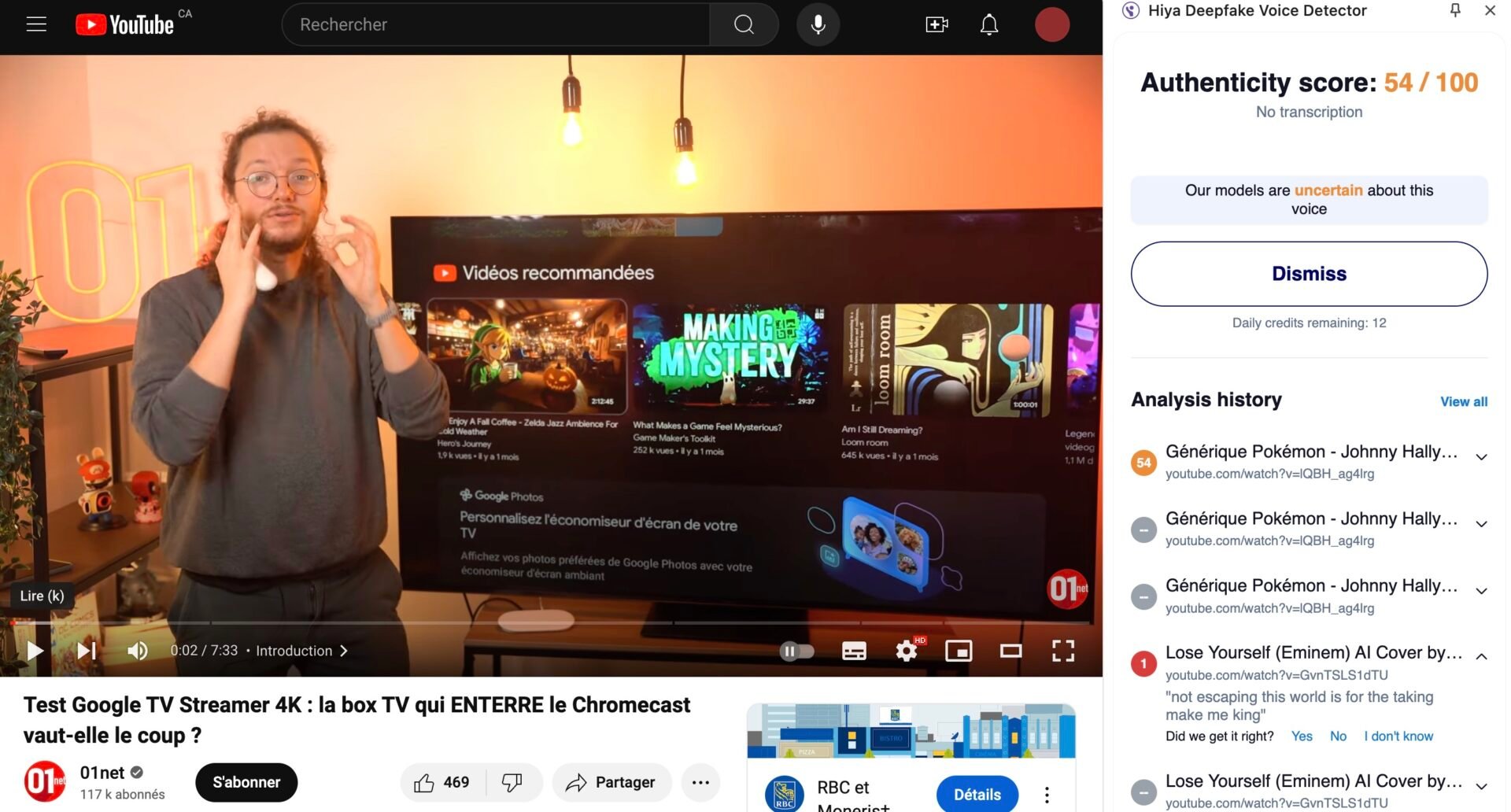Start voice search with microphone icon
Viewport: 1511px width, 812px height.
pyautogui.click(x=818, y=24)
